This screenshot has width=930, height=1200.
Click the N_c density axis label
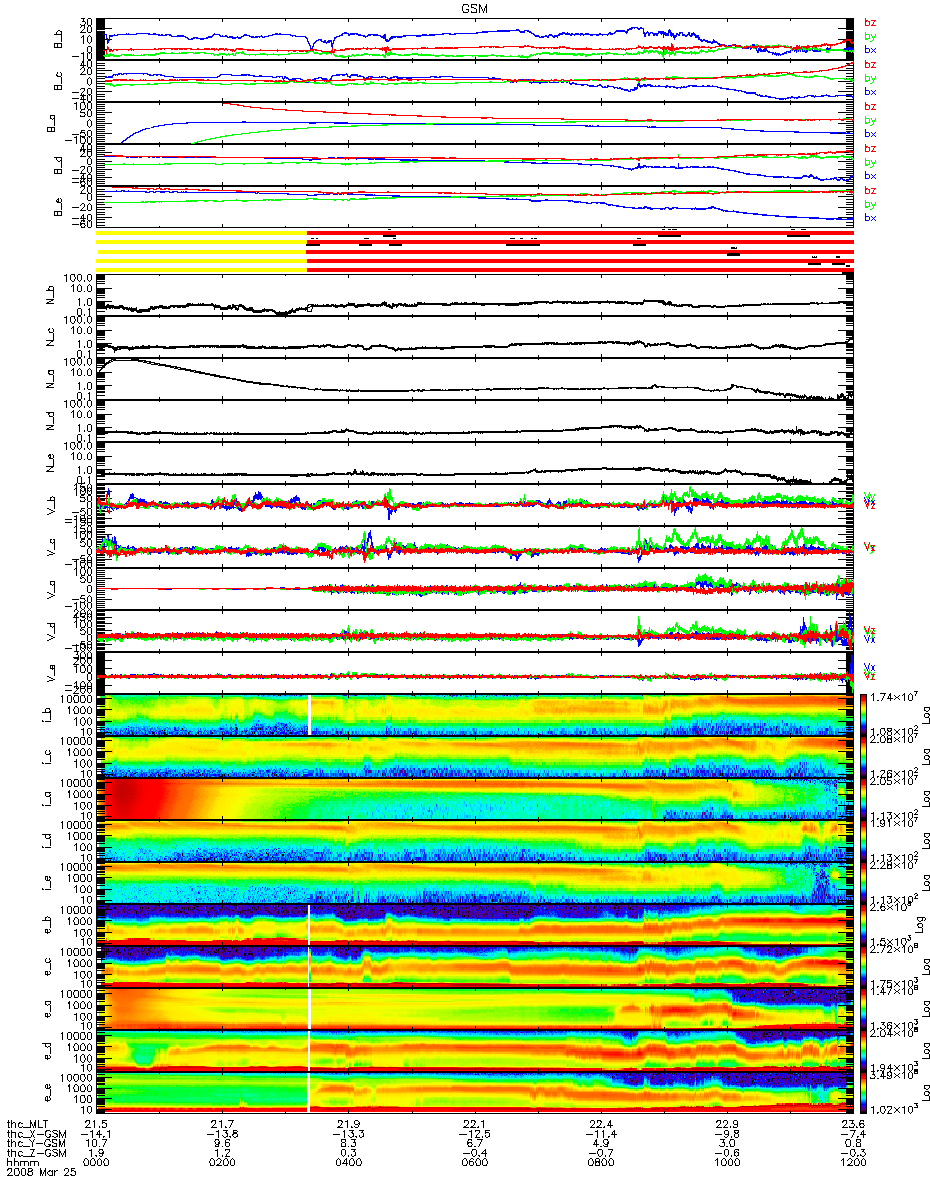point(49,338)
